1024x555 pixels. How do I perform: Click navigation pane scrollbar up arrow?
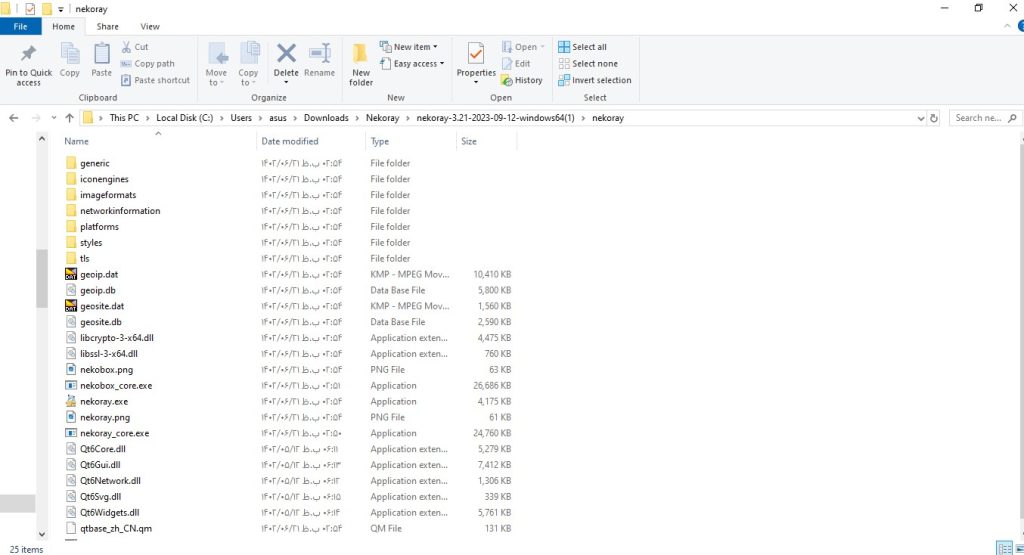[42, 138]
